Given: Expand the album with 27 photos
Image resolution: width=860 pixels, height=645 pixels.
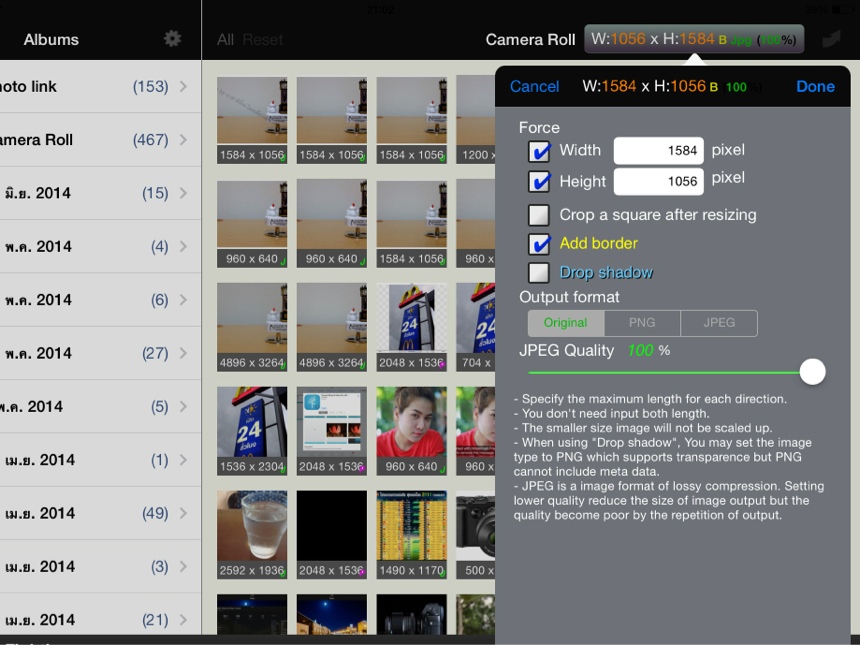Looking at the screenshot, I should pyautogui.click(x=100, y=353).
